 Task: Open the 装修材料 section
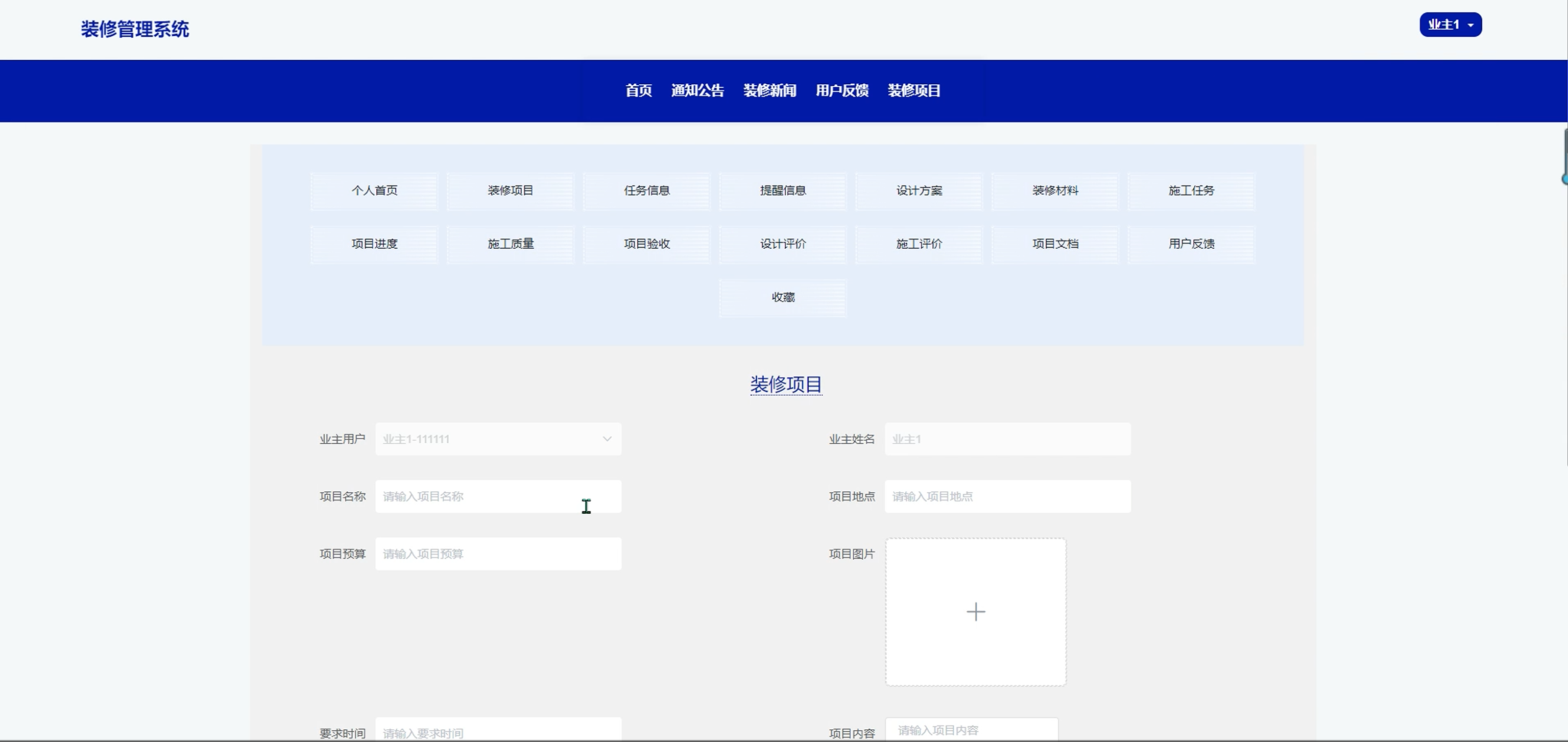[x=1055, y=190]
